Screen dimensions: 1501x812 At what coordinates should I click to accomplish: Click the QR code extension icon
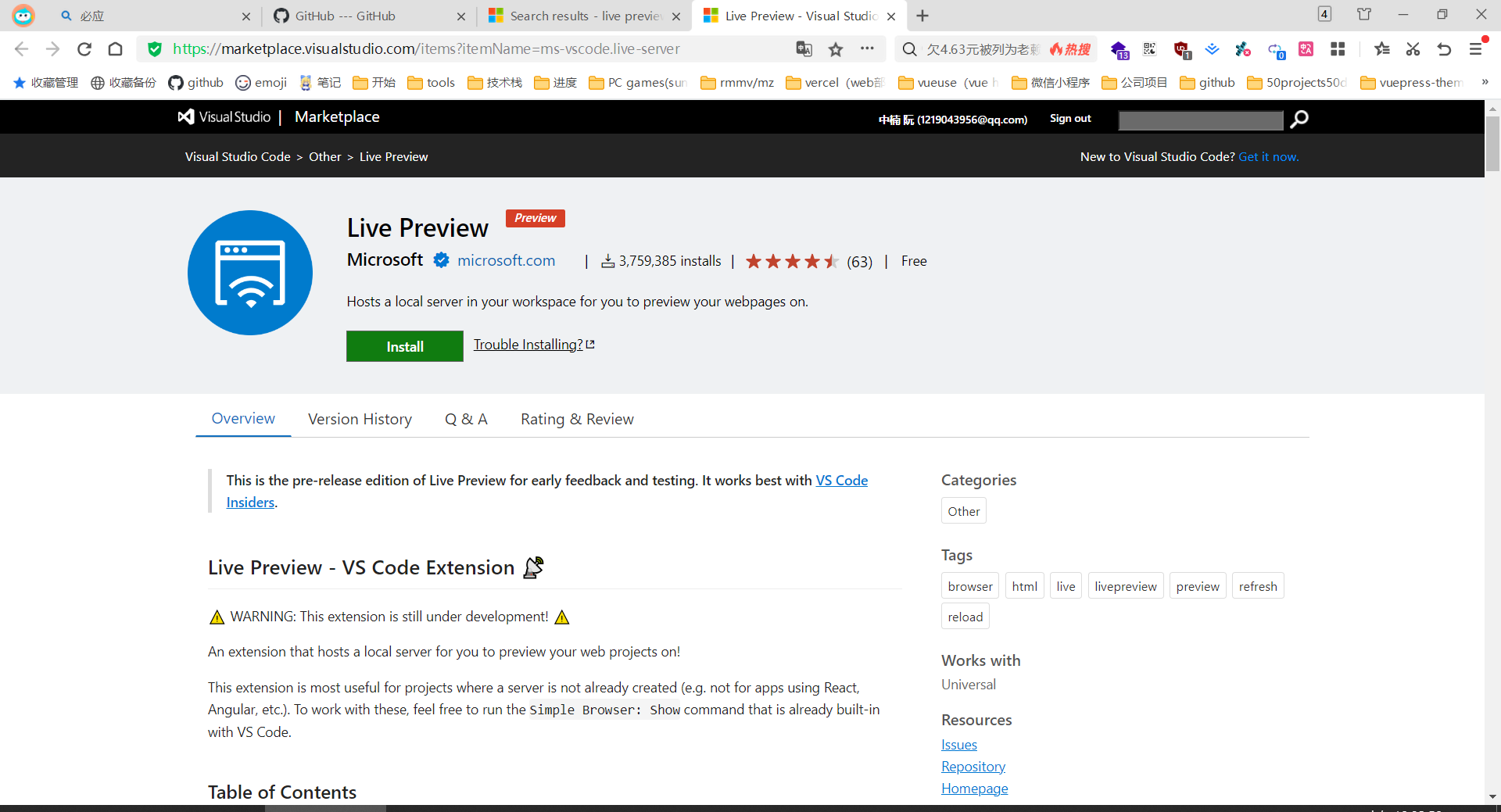[1149, 49]
